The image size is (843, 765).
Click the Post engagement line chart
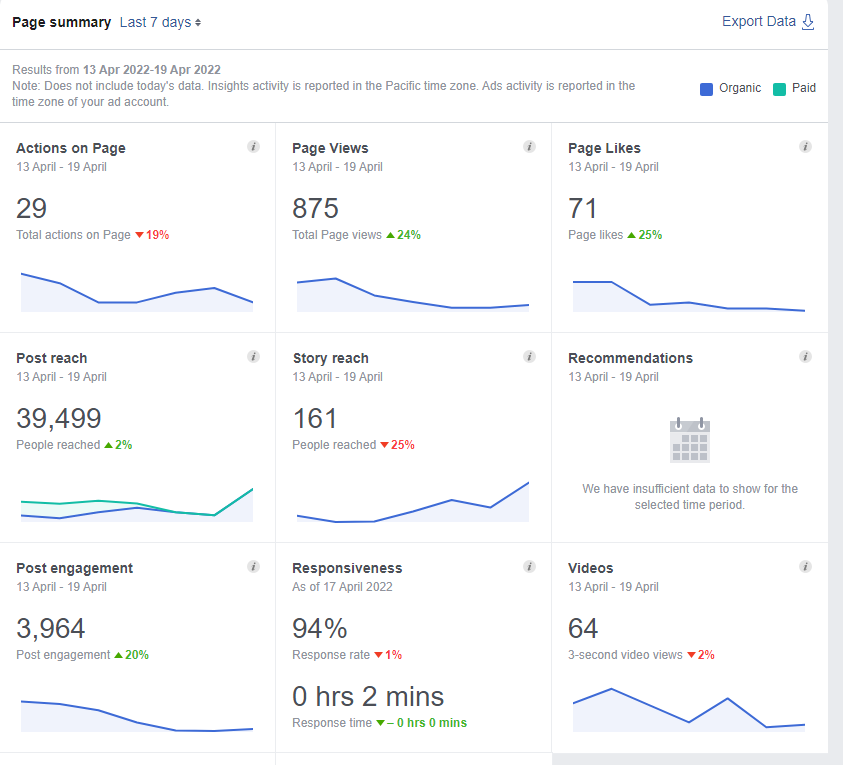pyautogui.click(x=137, y=716)
